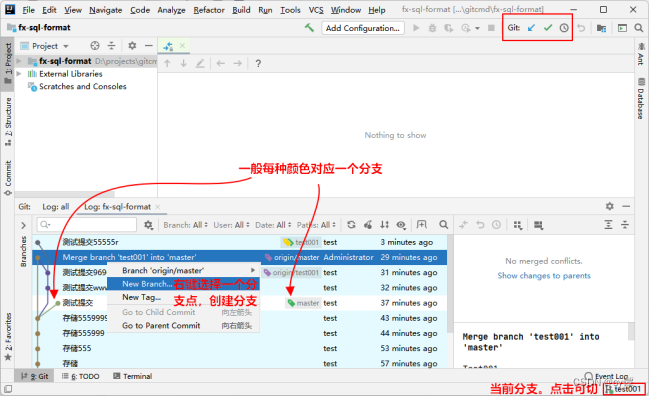This screenshot has width=649, height=397.
Task: Open the Commit side tool tab
Action: point(8,178)
